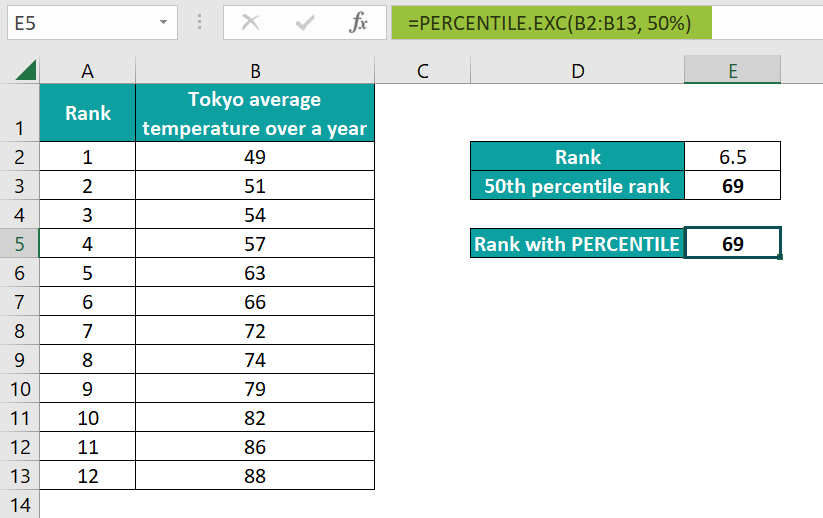Click the cell with temperature 86

[x=255, y=447]
